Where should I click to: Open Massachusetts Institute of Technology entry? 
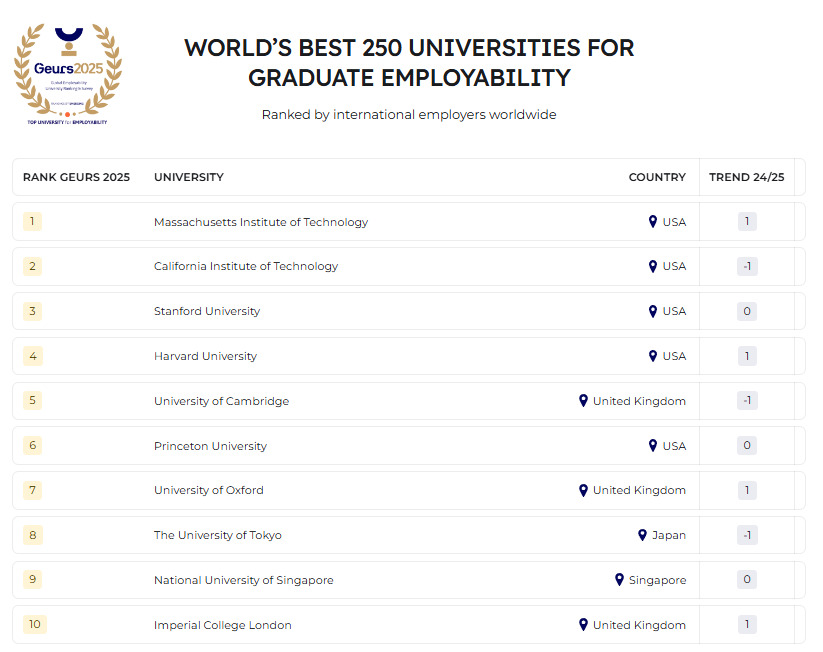click(x=261, y=222)
